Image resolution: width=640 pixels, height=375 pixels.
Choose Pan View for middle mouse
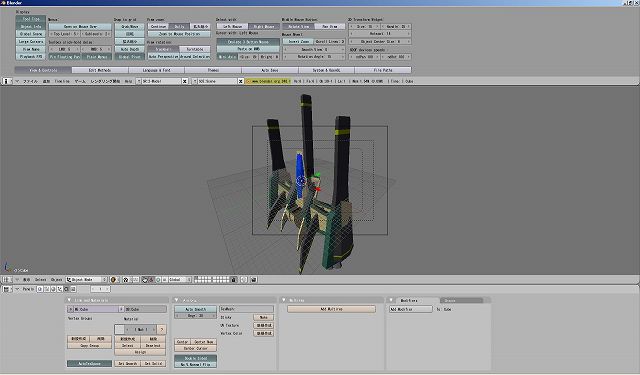click(x=330, y=27)
